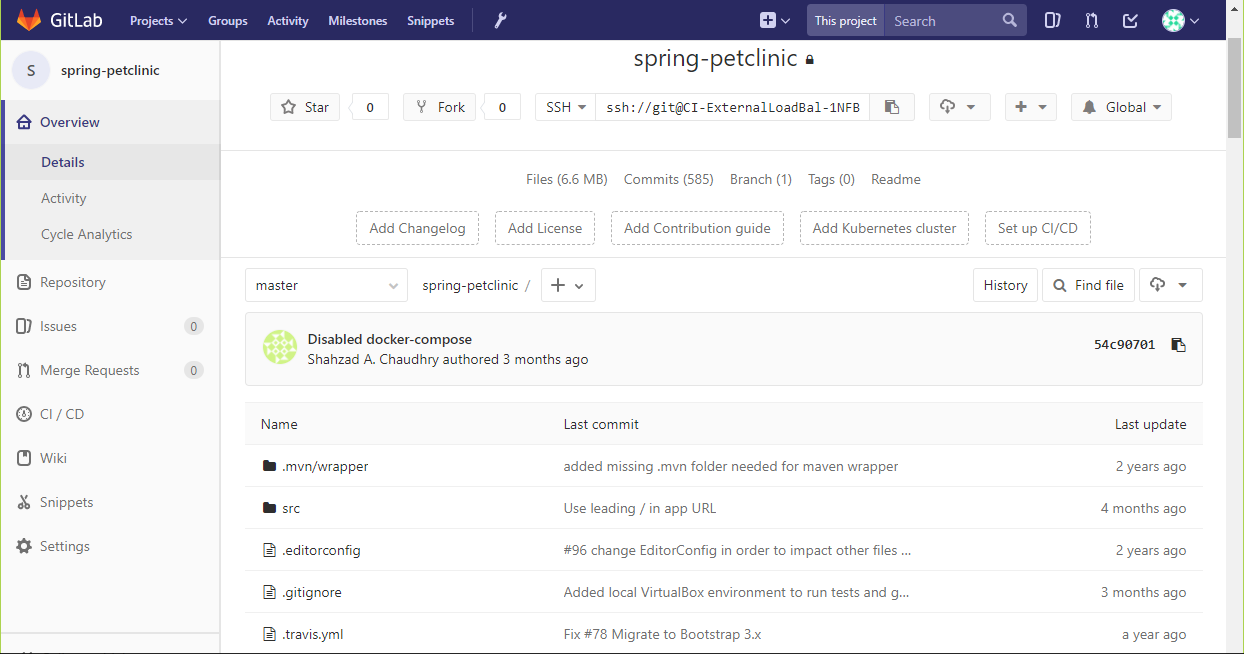The height and width of the screenshot is (654, 1244).
Task: Click Add Contribution guide
Action: point(697,228)
